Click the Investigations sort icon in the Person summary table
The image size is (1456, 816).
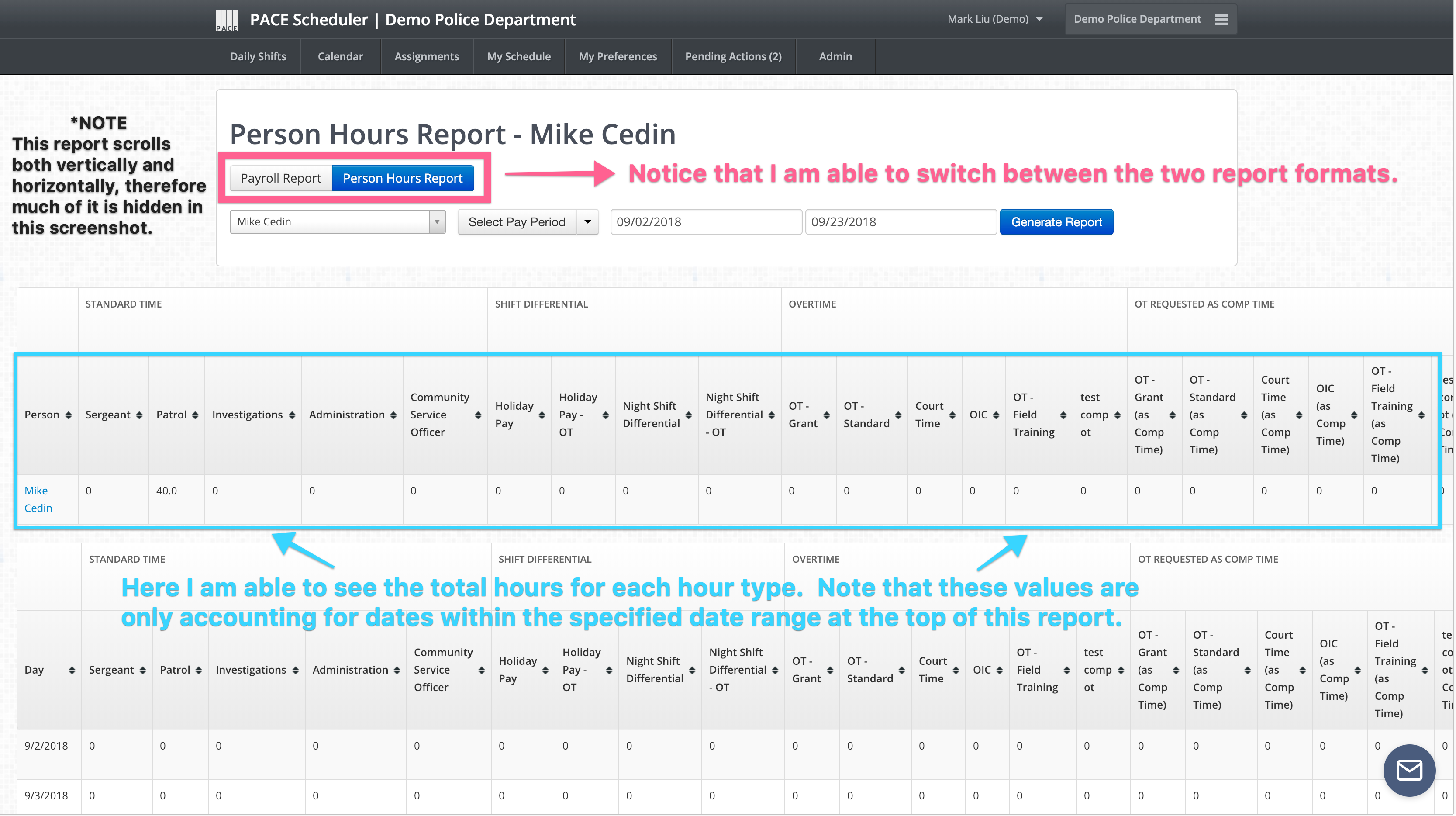point(292,415)
